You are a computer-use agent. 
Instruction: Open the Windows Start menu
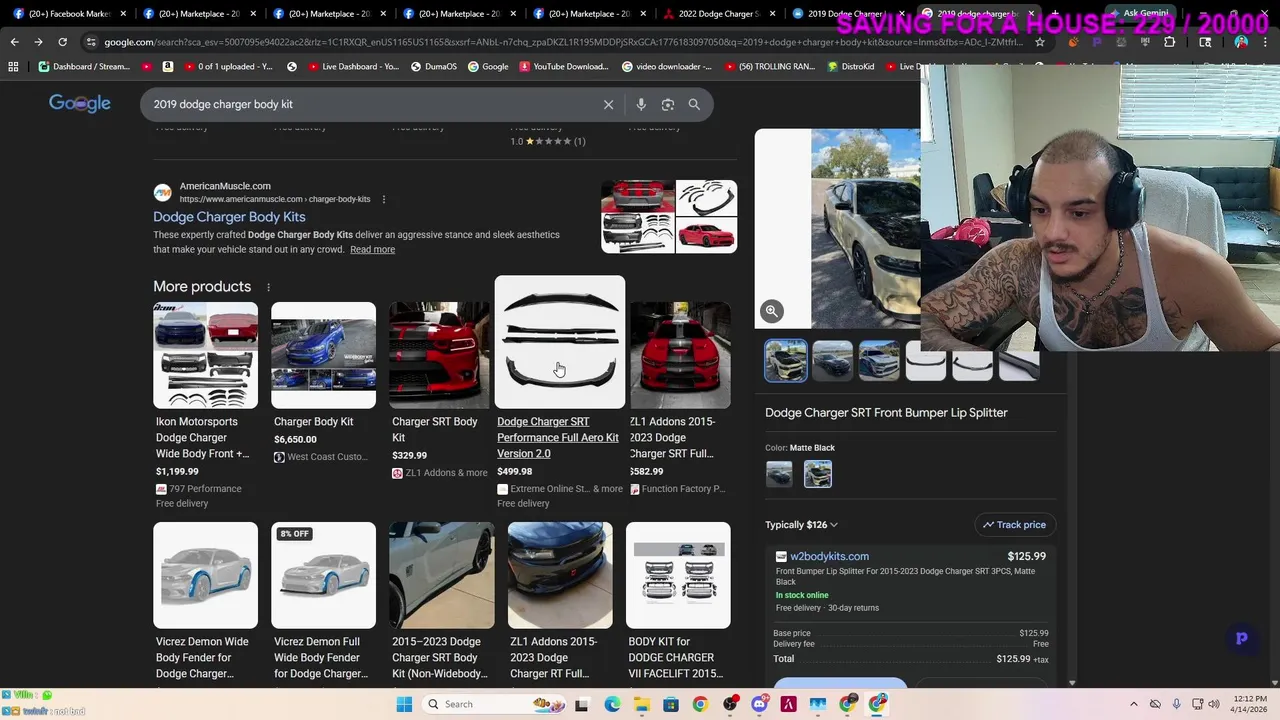[x=404, y=704]
